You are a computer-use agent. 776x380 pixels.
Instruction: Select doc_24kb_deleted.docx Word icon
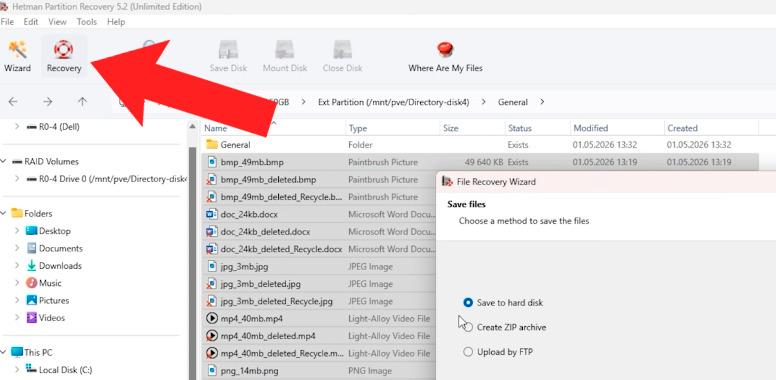tap(212, 232)
